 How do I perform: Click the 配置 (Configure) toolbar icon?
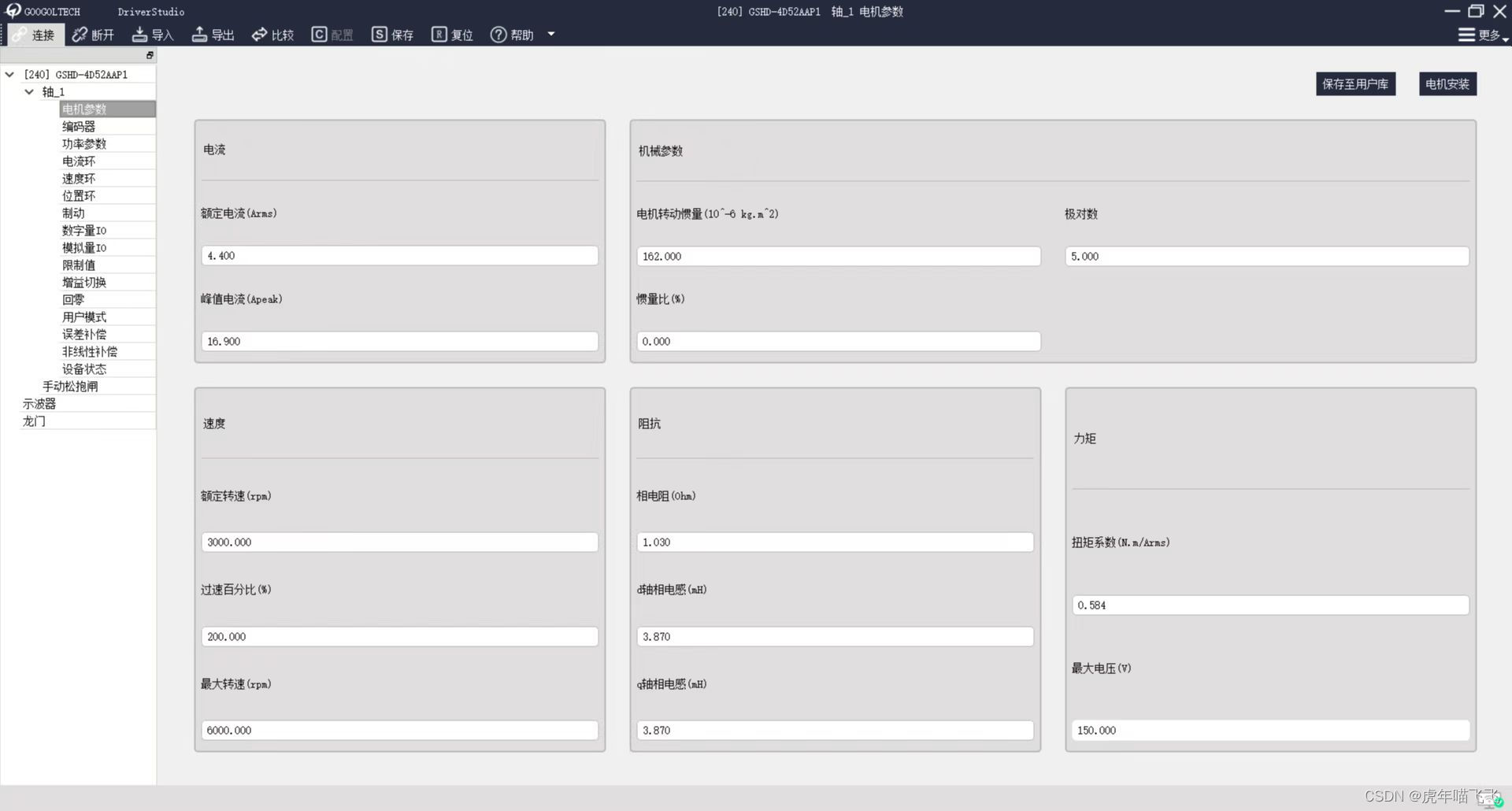coord(332,35)
